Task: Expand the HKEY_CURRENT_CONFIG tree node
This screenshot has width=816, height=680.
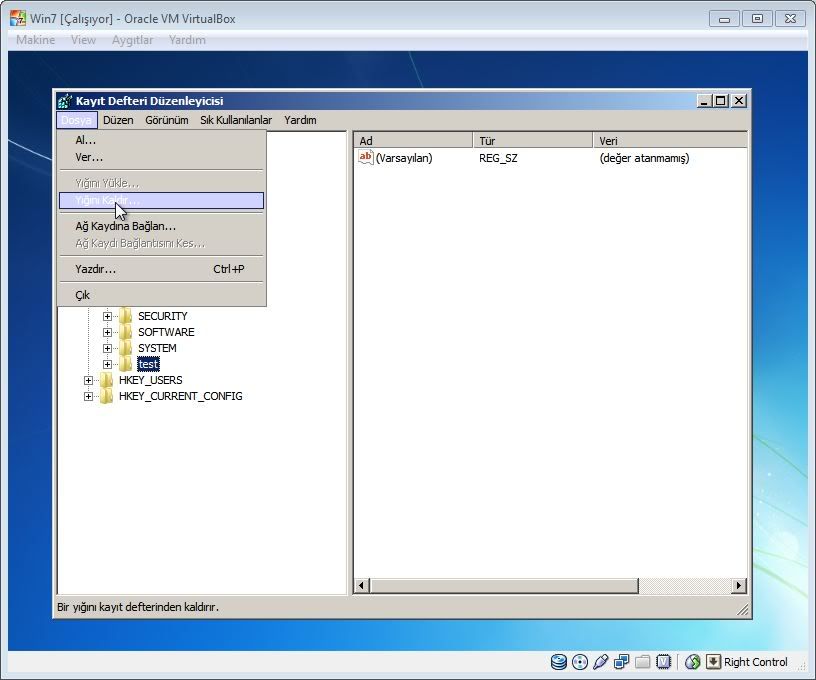Action: (89, 396)
